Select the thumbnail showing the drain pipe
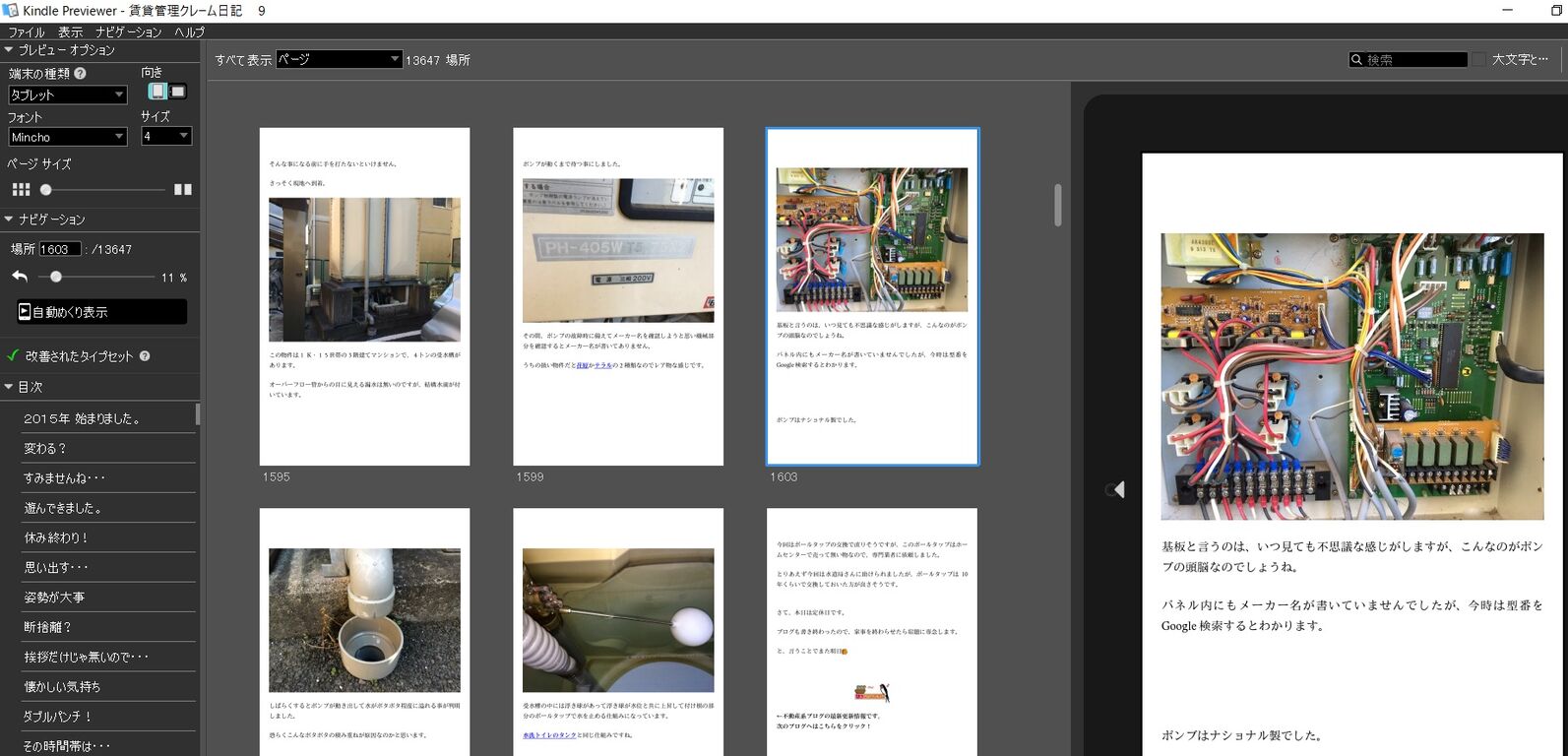This screenshot has width=1568, height=756. coord(364,632)
